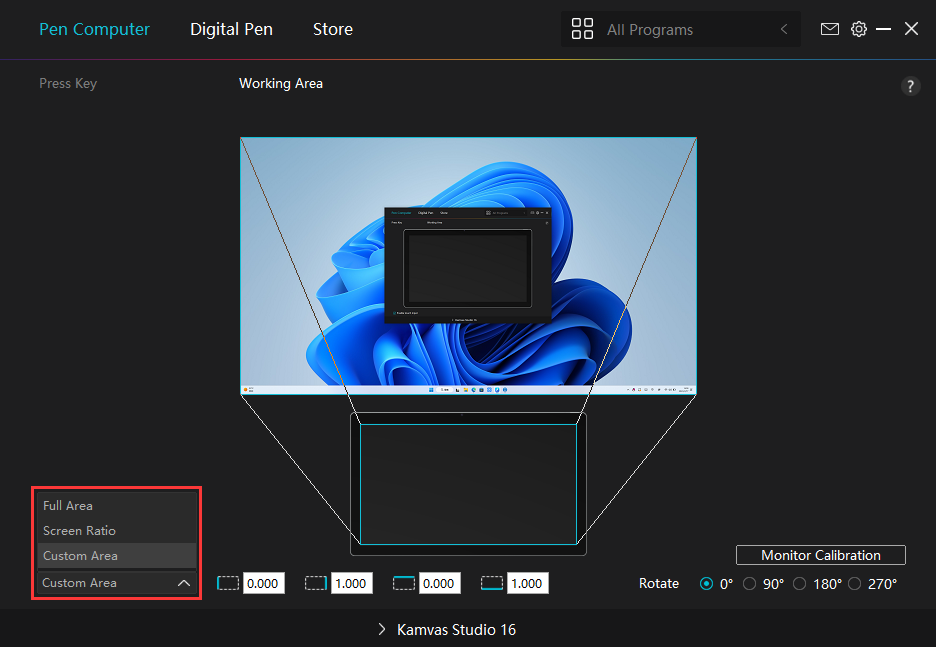Viewport: 936px width, 647px height.
Task: Choose the 180° rotate radio button
Action: click(800, 584)
